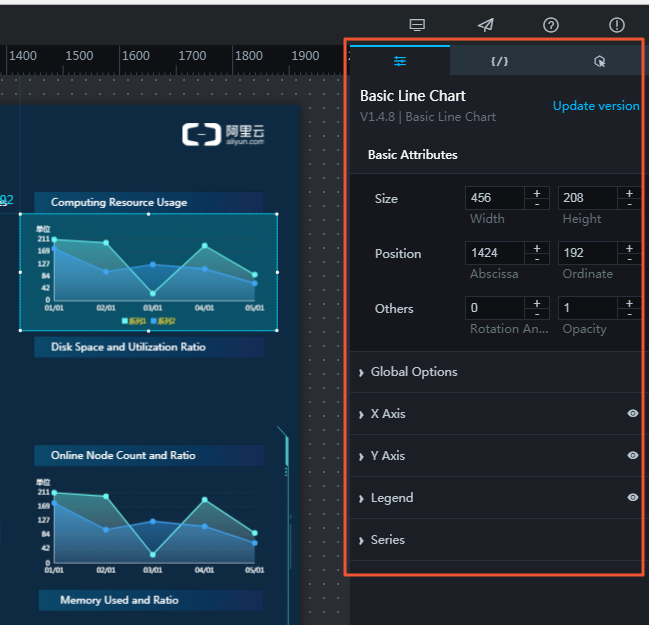
Task: Decrease Height with minus stepper
Action: 630,204
